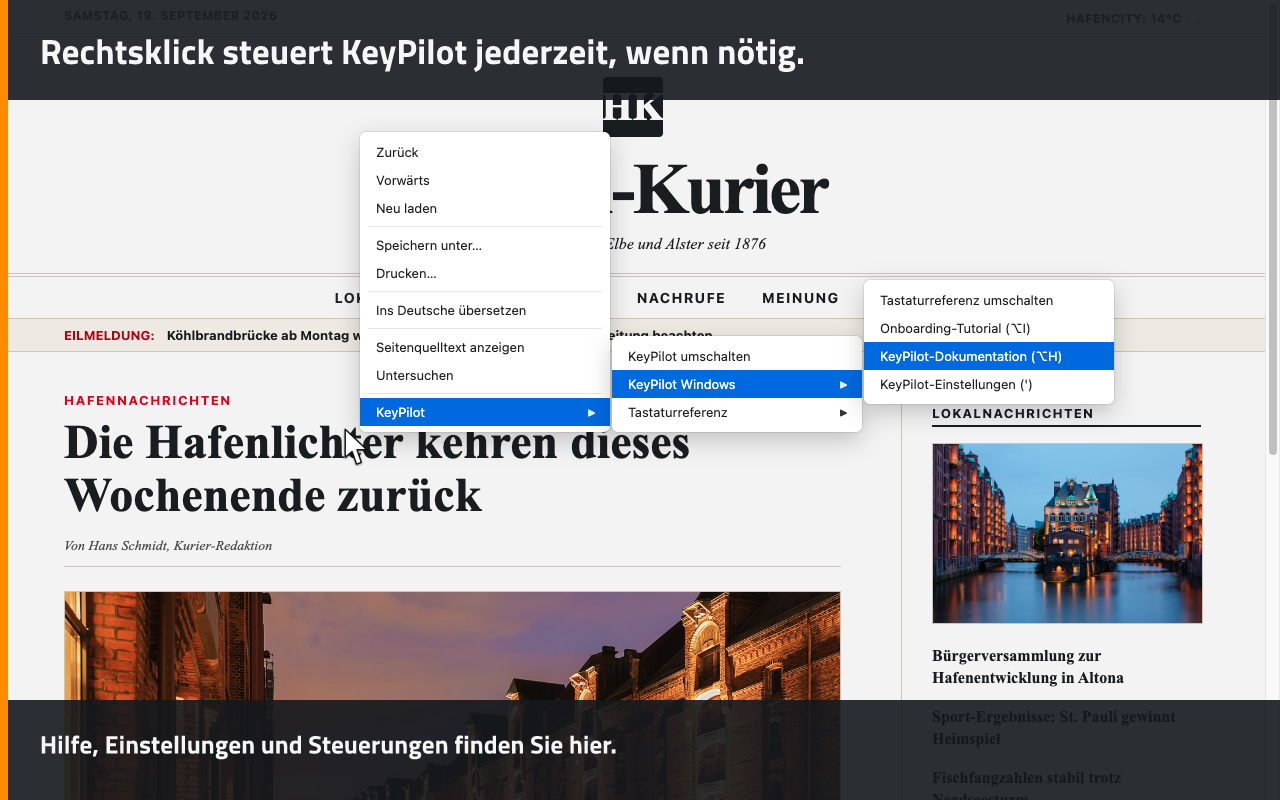
Task: Open KeyPilot-Dokumentation
Action: [989, 357]
